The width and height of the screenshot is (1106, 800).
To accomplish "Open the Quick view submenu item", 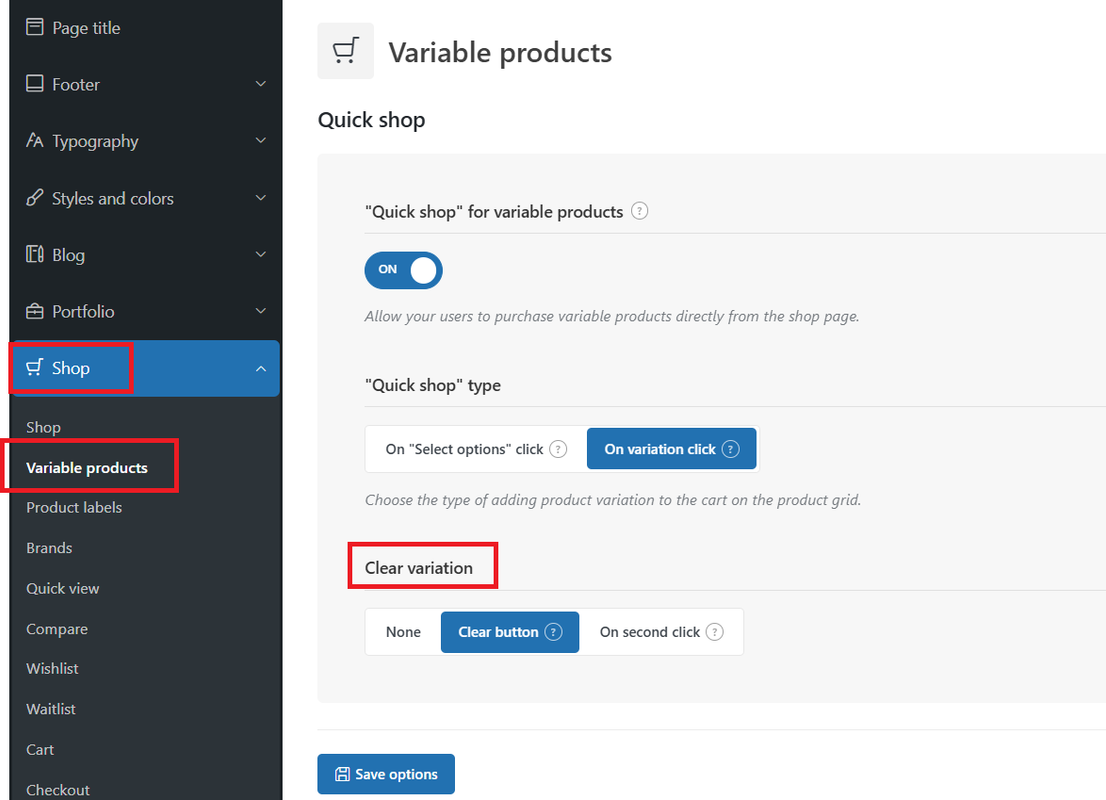I will 63,588.
